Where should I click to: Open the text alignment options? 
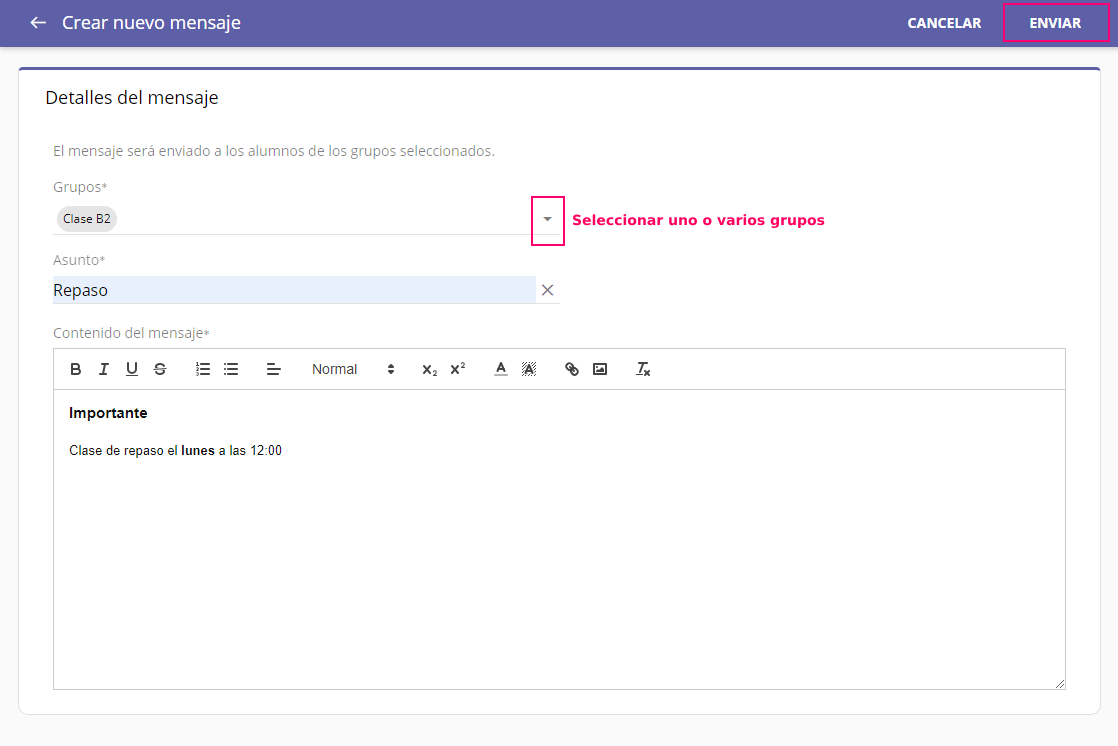(x=274, y=369)
